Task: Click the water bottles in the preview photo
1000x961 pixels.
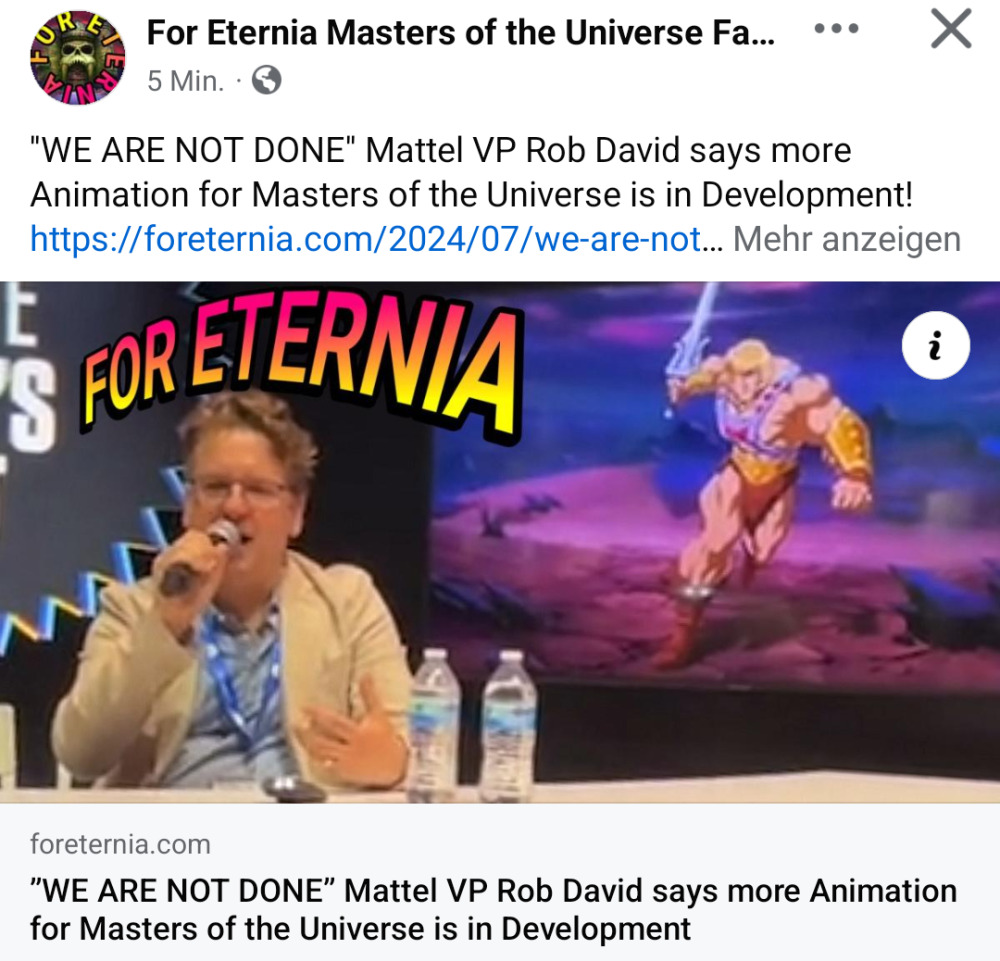Action: click(473, 725)
